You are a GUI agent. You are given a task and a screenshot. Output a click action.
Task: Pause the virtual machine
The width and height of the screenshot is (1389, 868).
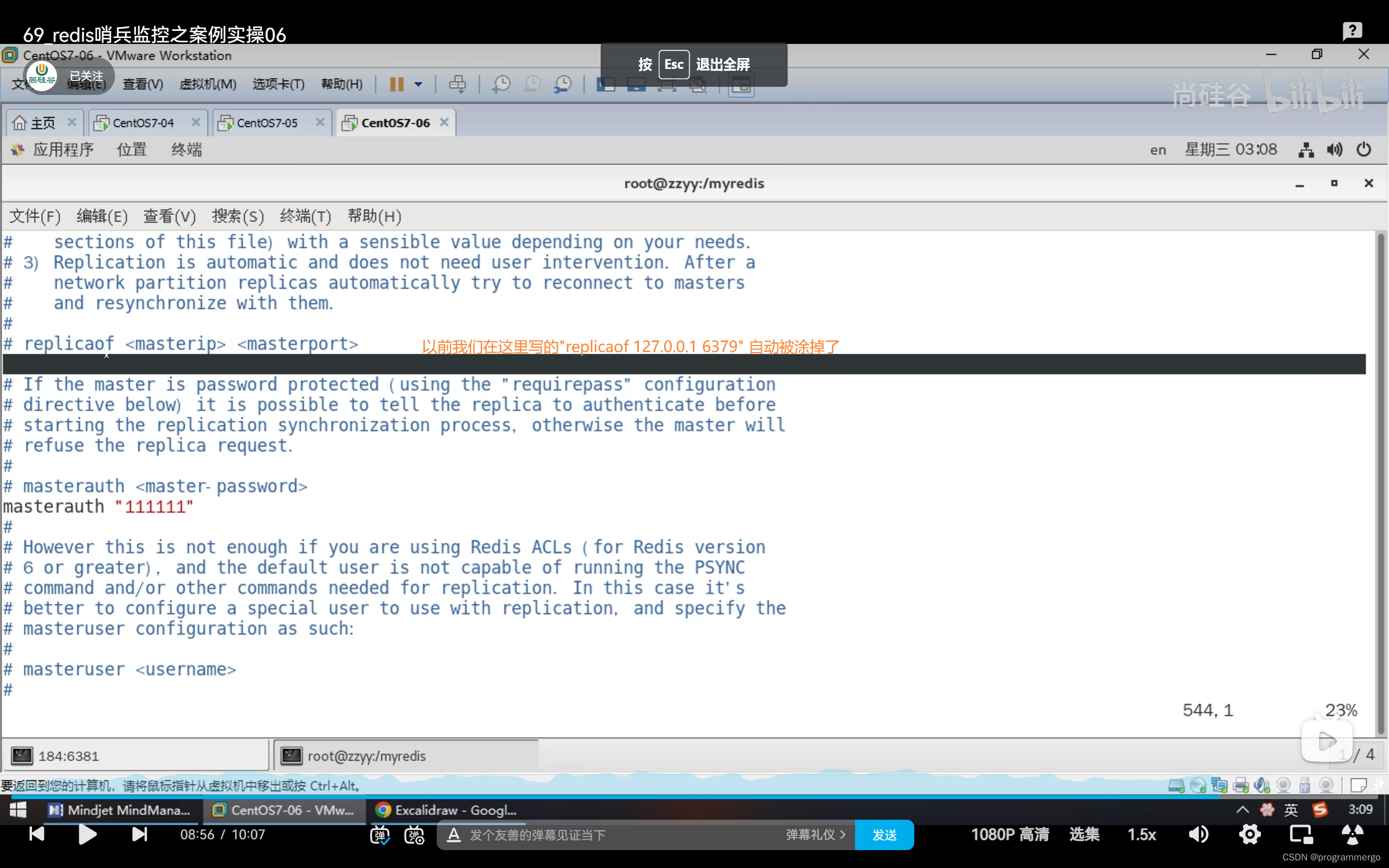pos(397,85)
